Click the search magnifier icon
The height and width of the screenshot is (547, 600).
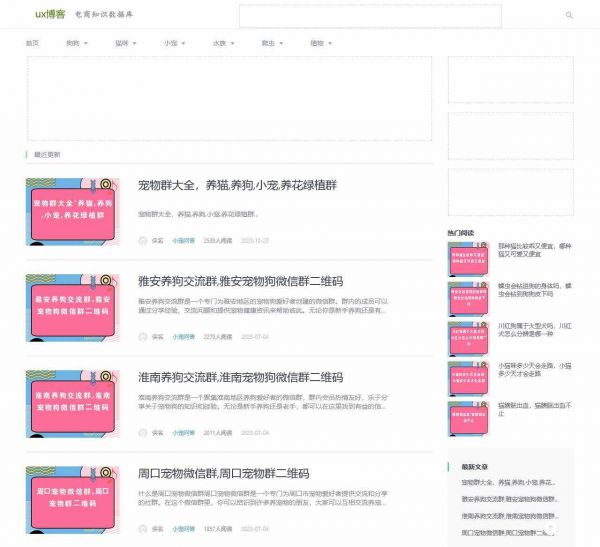pyautogui.click(x=569, y=15)
